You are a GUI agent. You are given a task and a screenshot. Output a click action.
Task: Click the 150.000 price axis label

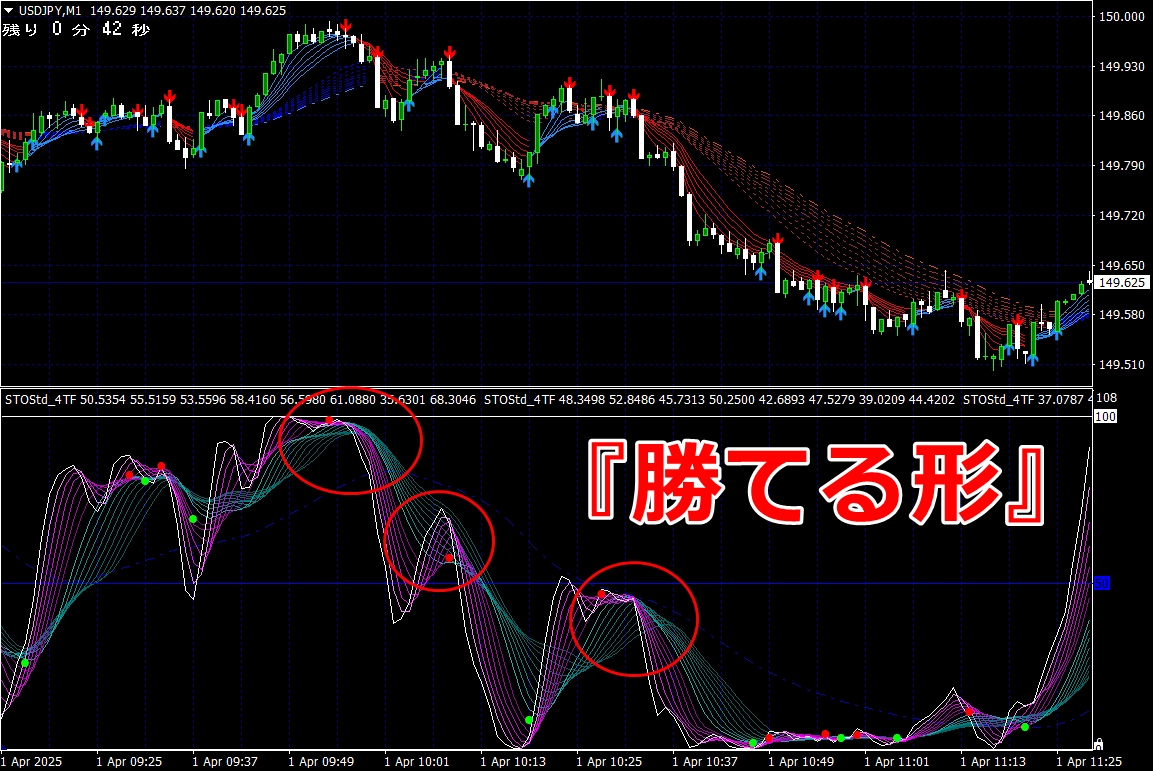pyautogui.click(x=1121, y=17)
